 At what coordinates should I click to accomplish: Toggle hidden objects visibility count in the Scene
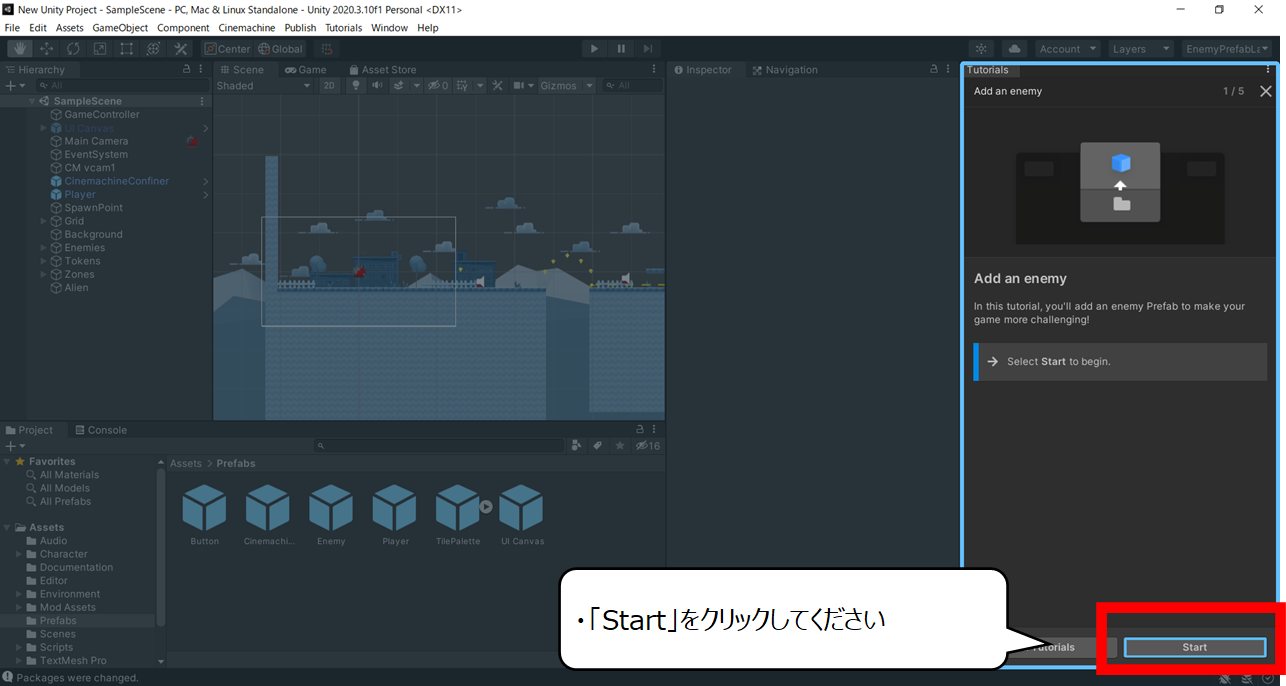438,86
